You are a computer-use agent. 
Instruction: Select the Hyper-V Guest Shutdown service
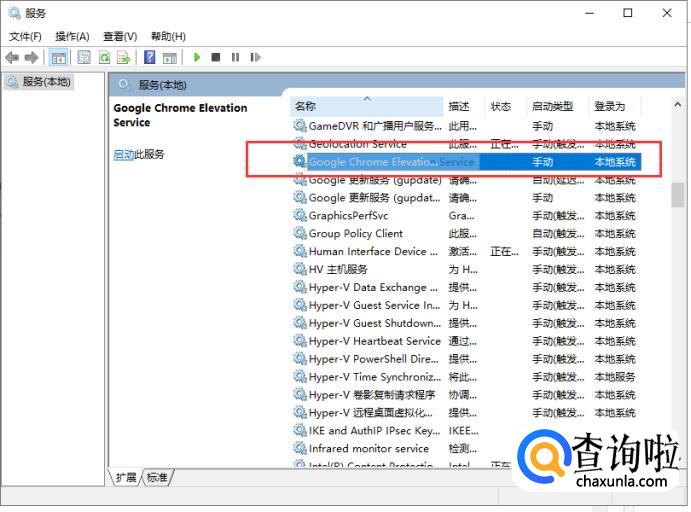click(x=466, y=323)
